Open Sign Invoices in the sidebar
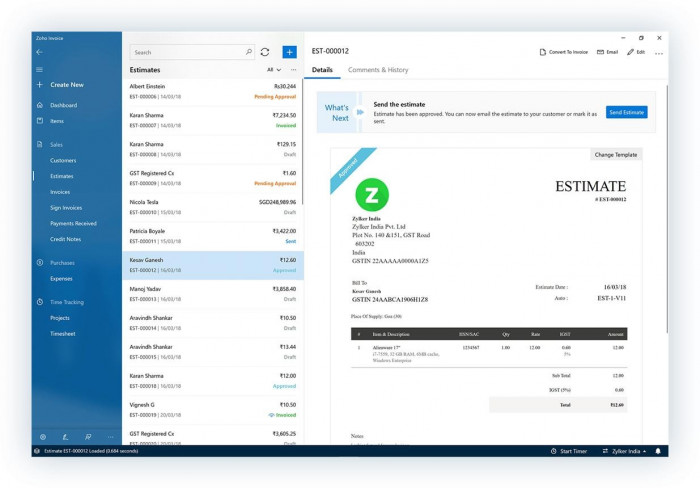The height and width of the screenshot is (488, 700). tap(66, 208)
